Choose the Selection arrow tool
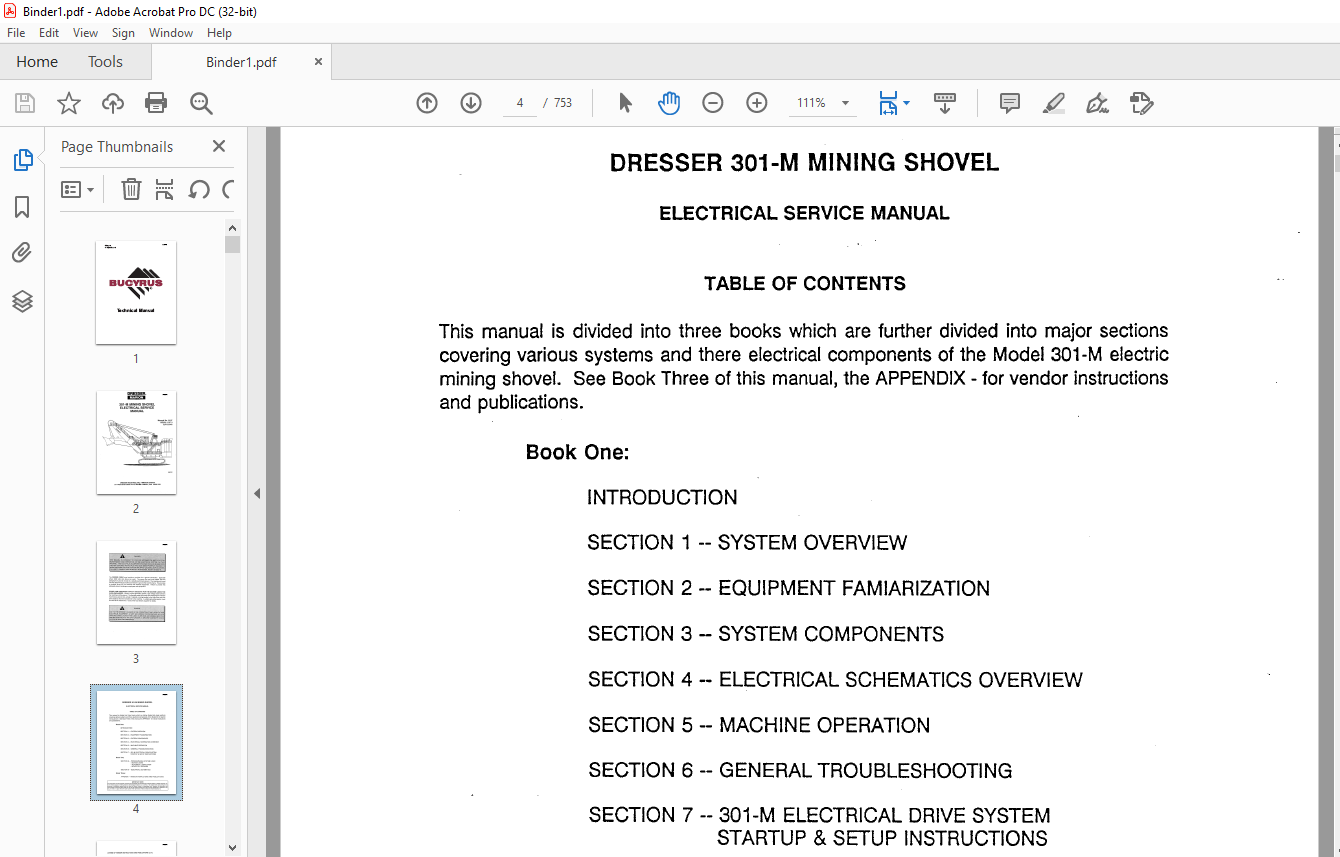The image size is (1340, 857). click(626, 103)
